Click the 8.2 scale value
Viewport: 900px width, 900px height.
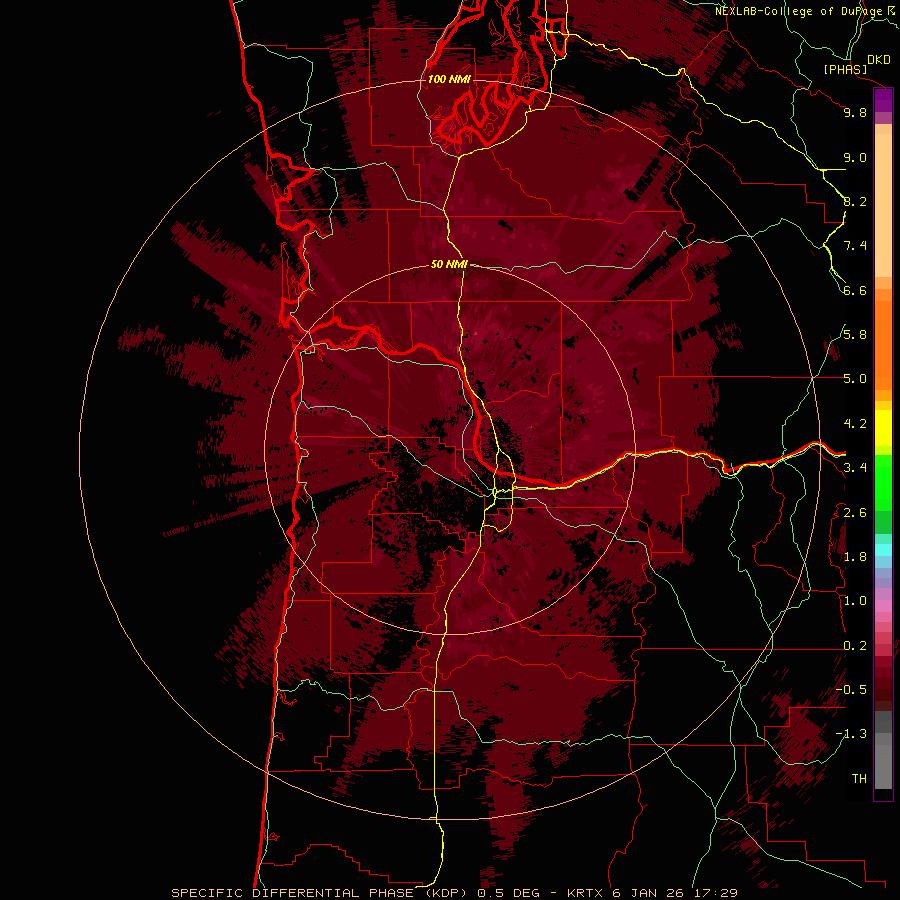[x=855, y=201]
